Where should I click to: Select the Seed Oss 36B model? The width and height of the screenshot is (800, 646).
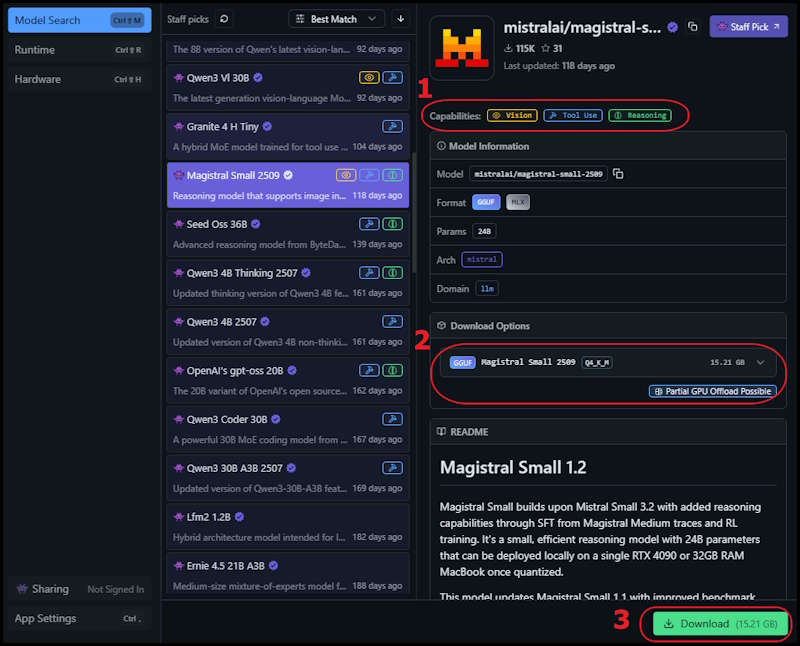tap(288, 234)
